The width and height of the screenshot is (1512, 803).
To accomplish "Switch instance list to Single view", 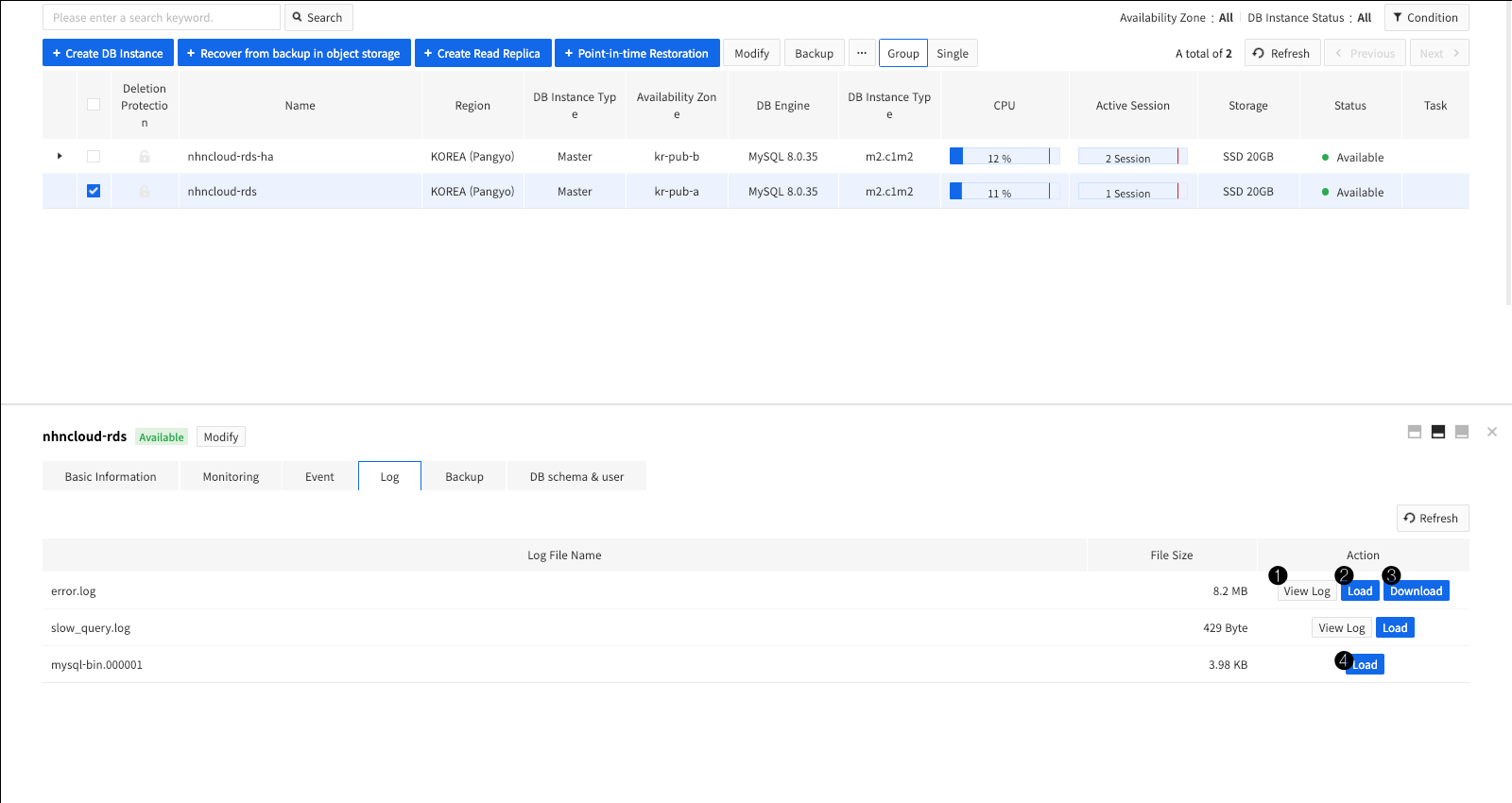I will 953,53.
